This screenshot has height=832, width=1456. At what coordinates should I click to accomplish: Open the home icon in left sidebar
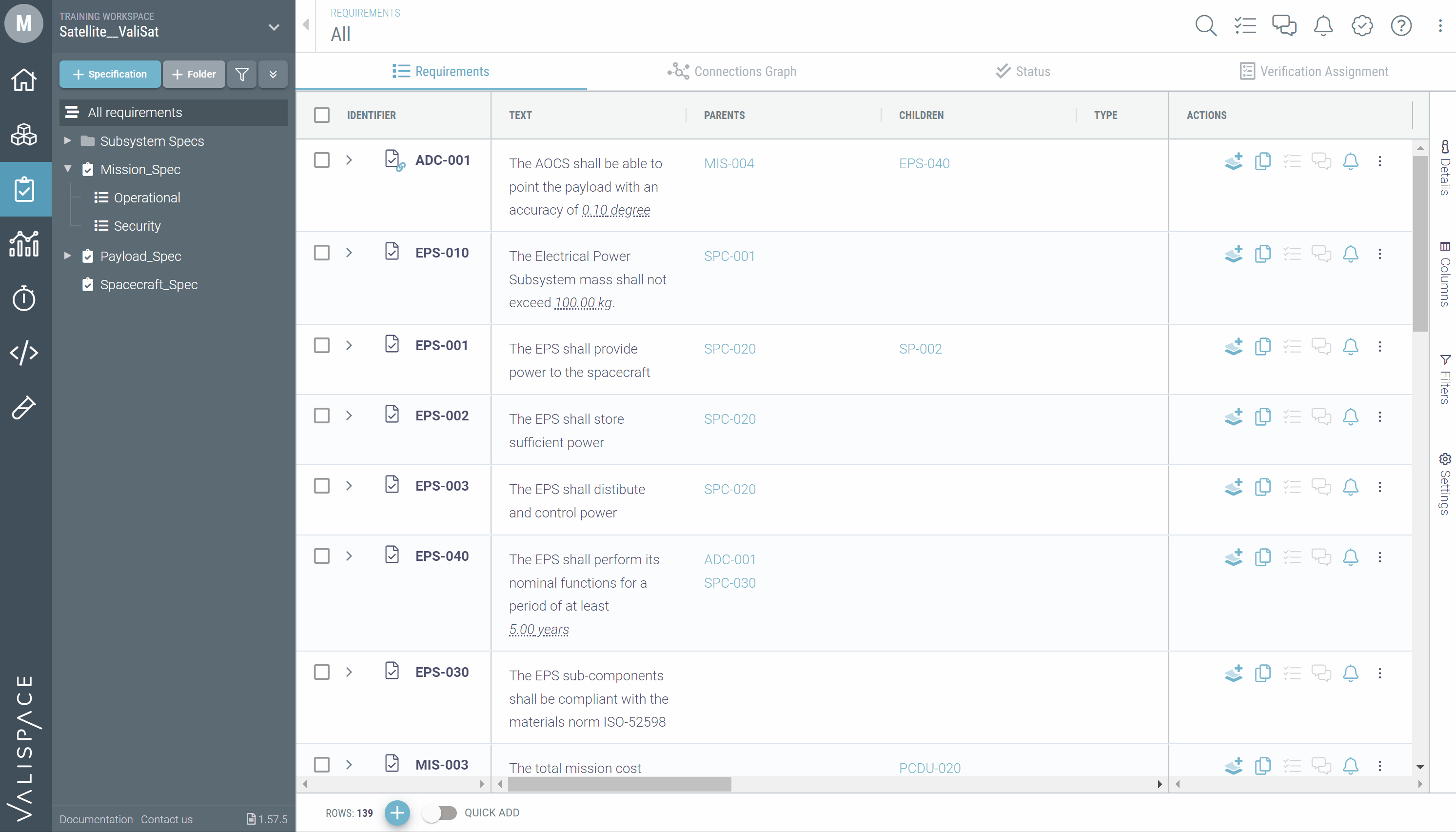click(x=24, y=79)
